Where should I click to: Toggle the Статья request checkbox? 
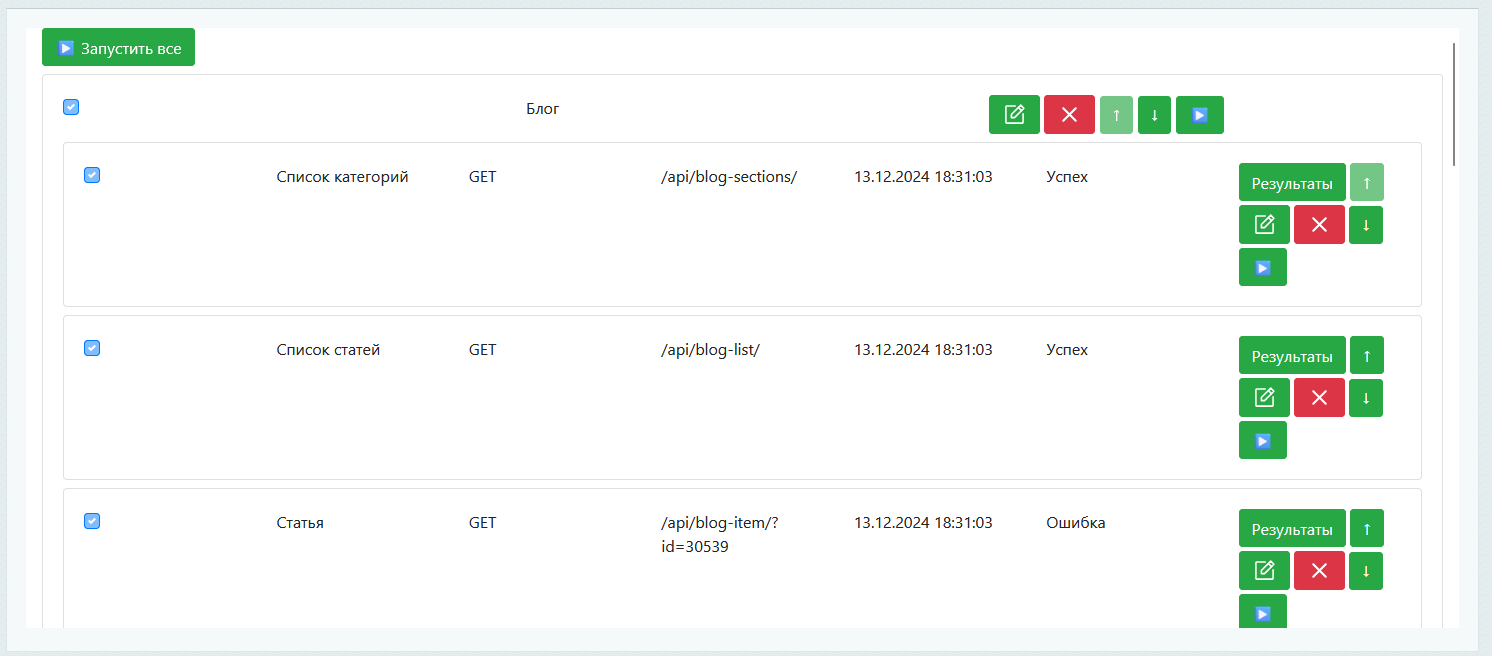coord(92,521)
